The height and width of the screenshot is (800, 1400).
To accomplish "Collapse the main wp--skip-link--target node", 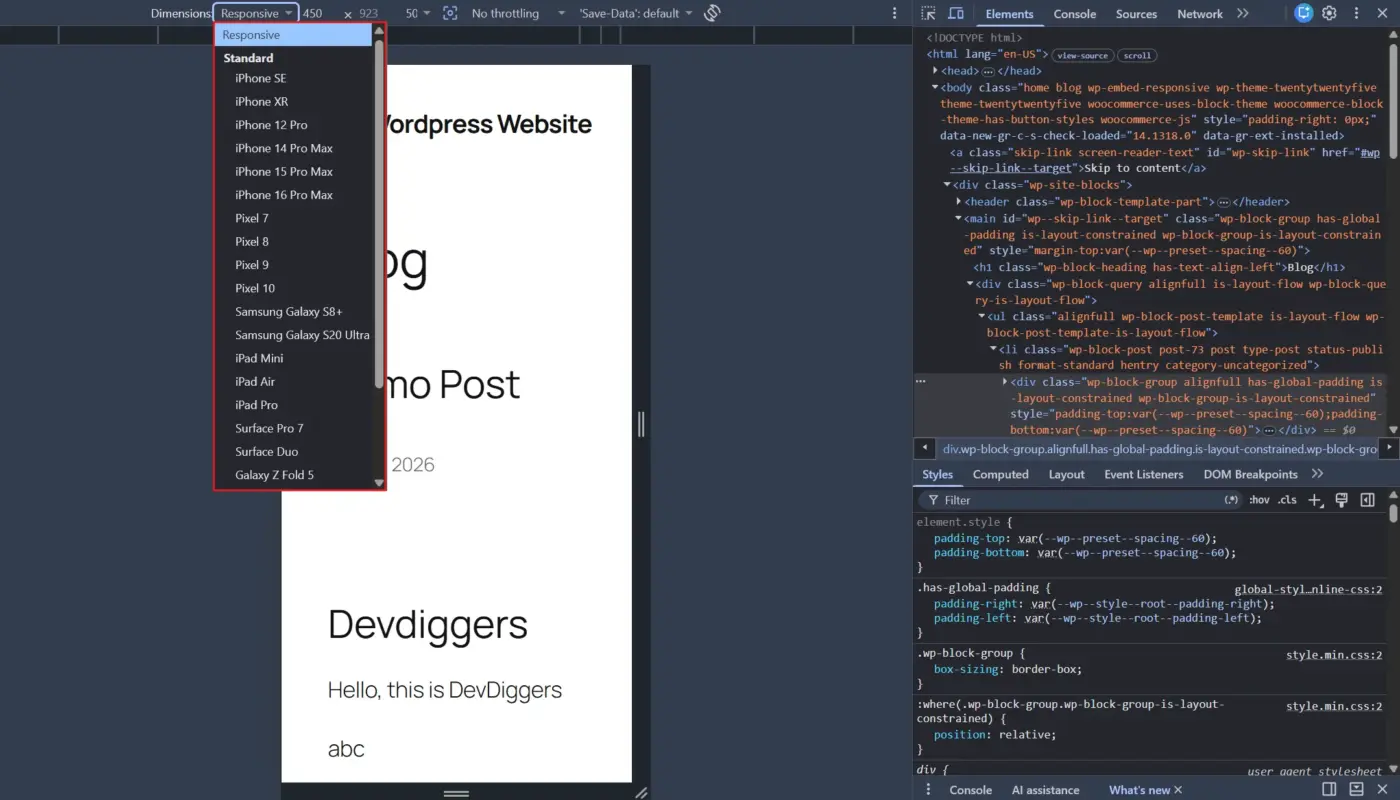I will pos(959,218).
